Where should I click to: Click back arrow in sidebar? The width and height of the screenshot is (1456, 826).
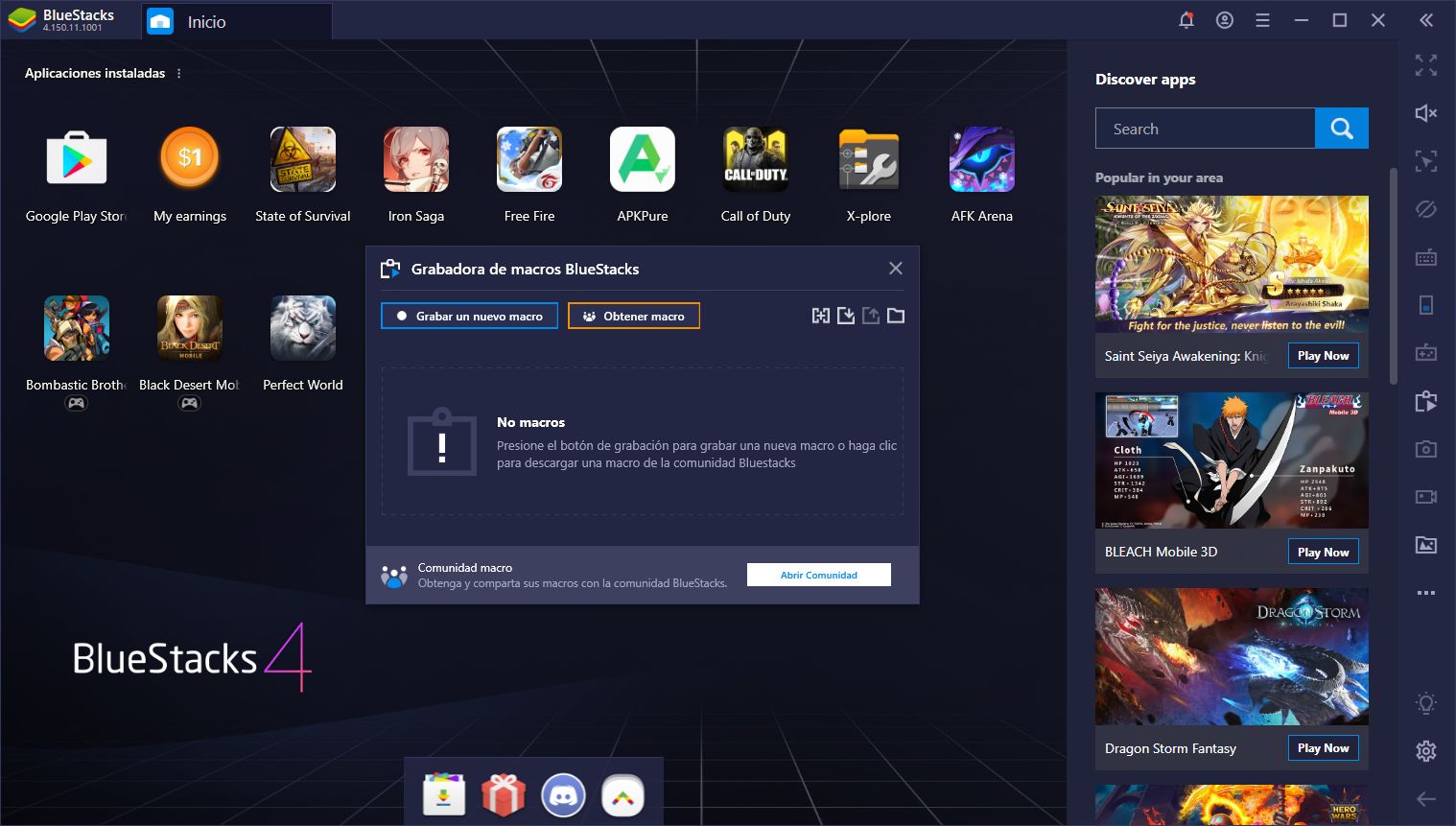1426,799
